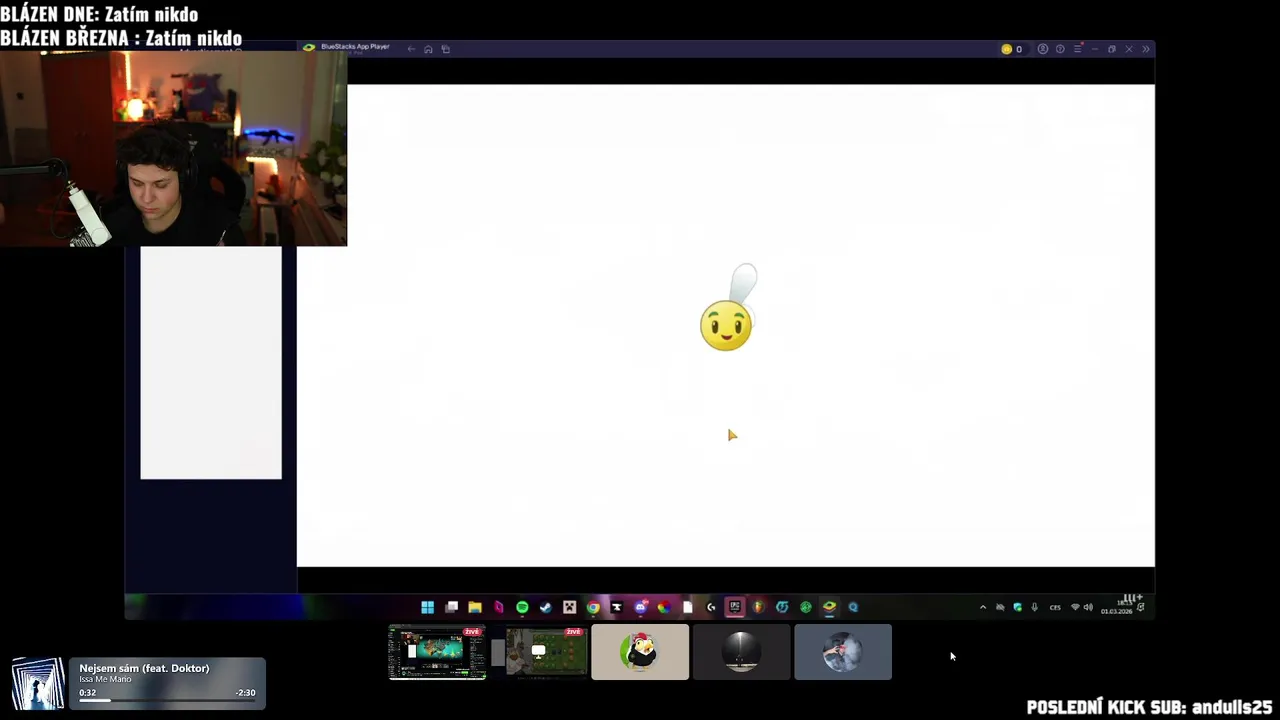Select the penguin avatar thumbnail
The width and height of the screenshot is (1280, 720).
pyautogui.click(x=640, y=652)
